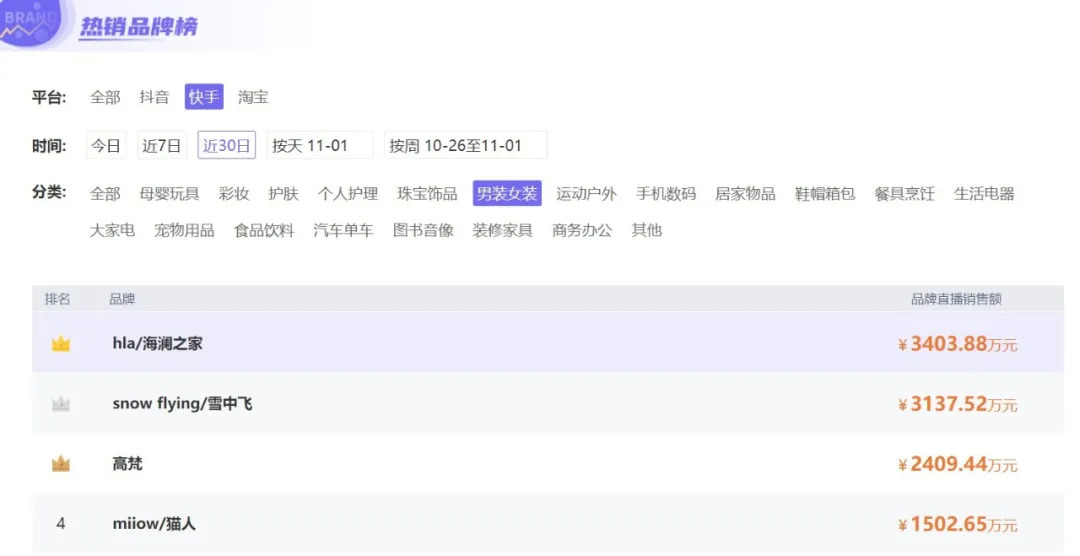Choose the 运动户外 category
The height and width of the screenshot is (556, 1080).
pos(586,194)
